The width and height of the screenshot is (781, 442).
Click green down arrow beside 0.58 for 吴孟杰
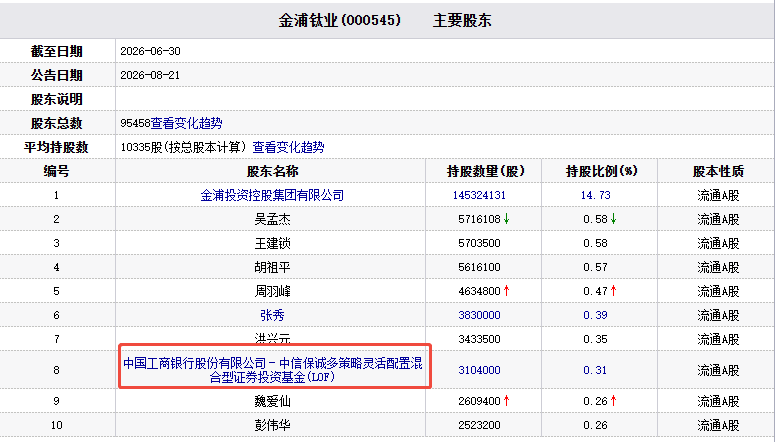pos(614,219)
